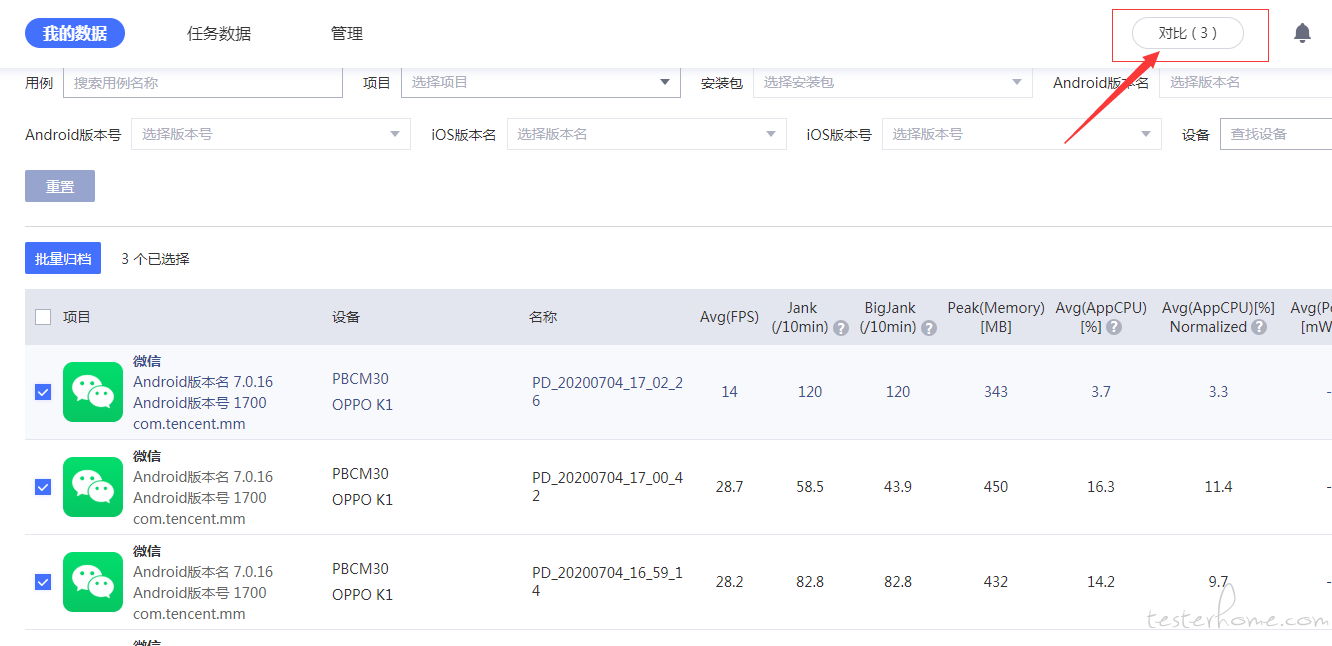1332x646 pixels.
Task: Click the notification bell icon
Action: tap(1302, 33)
